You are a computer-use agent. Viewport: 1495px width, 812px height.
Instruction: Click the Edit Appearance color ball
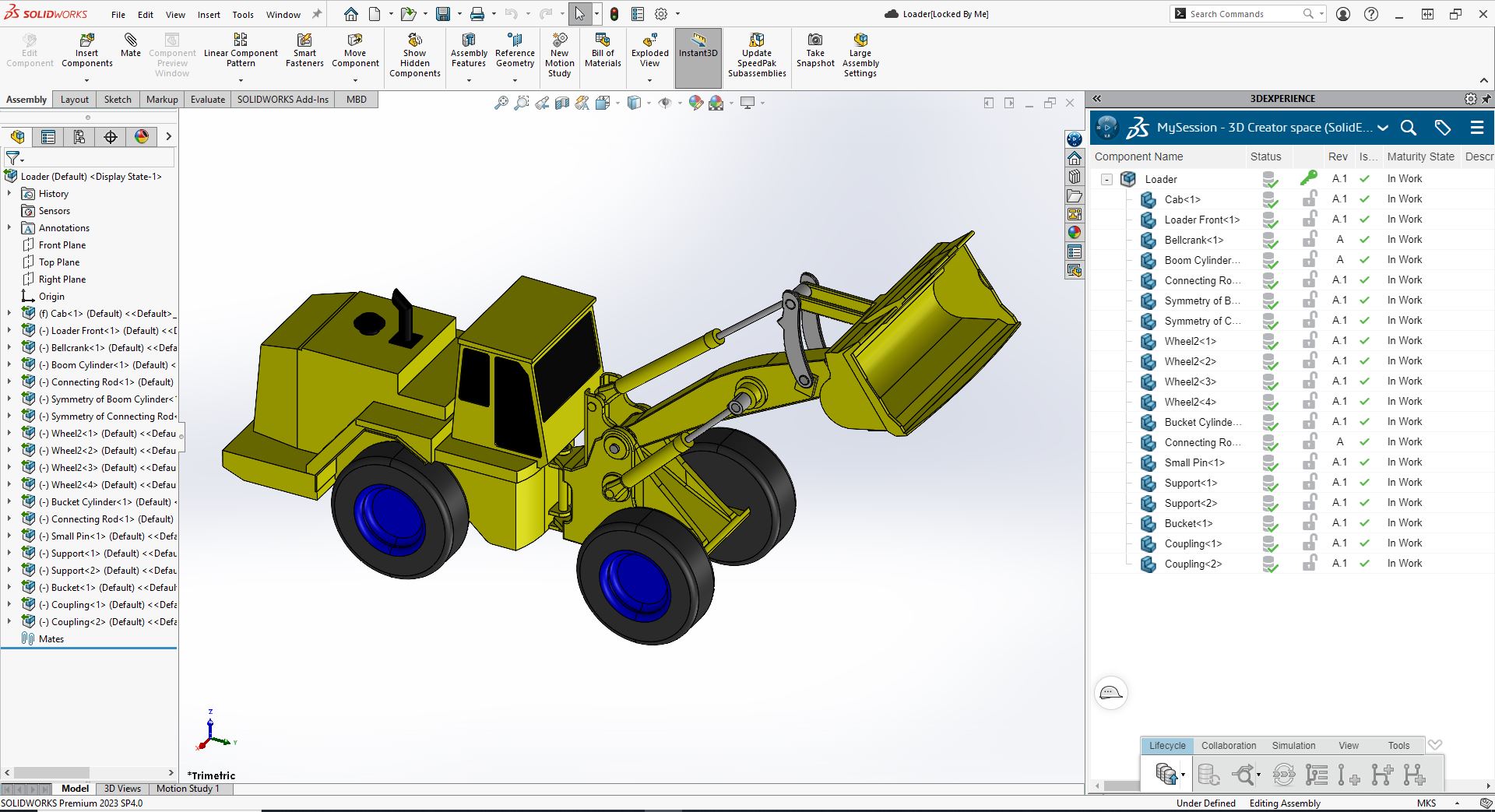click(x=696, y=103)
